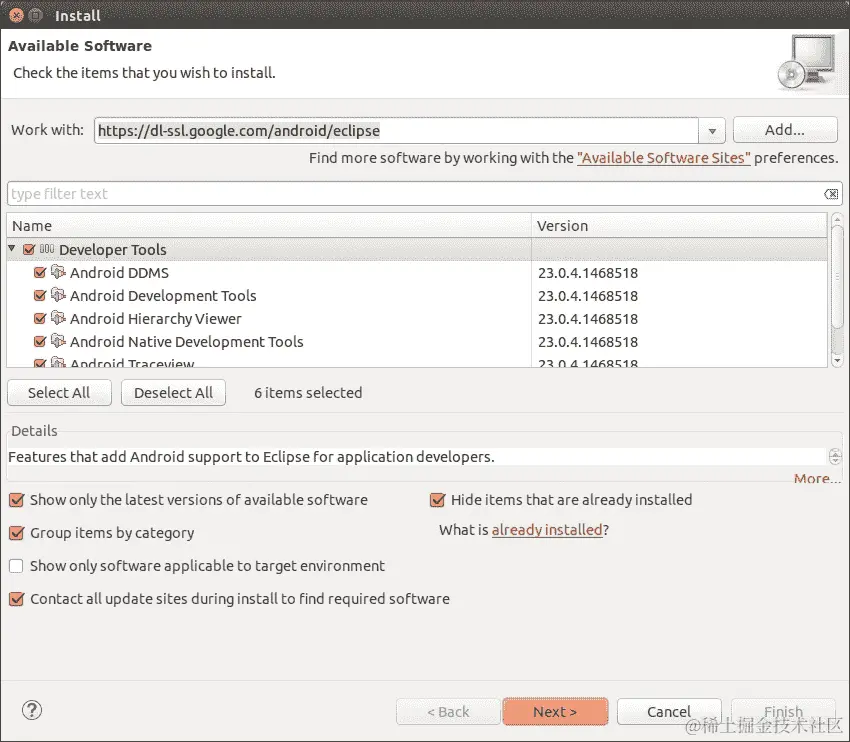Toggle Show only the latest versions checkbox

pyautogui.click(x=17, y=500)
